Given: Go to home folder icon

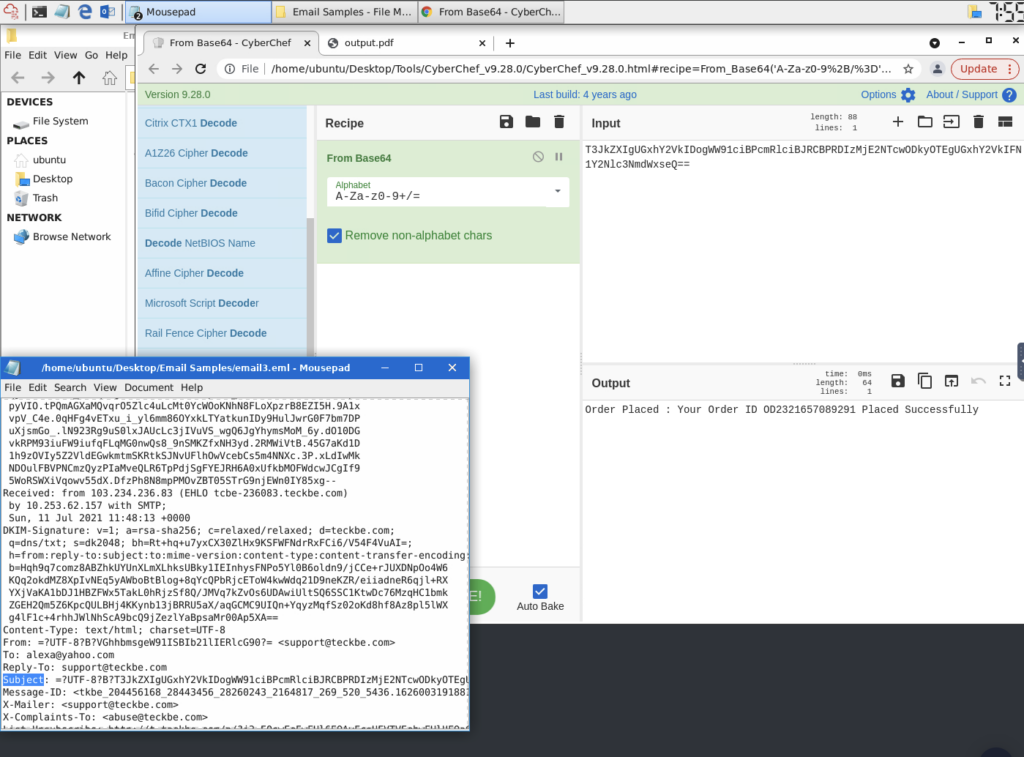Looking at the screenshot, I should coord(109,78).
